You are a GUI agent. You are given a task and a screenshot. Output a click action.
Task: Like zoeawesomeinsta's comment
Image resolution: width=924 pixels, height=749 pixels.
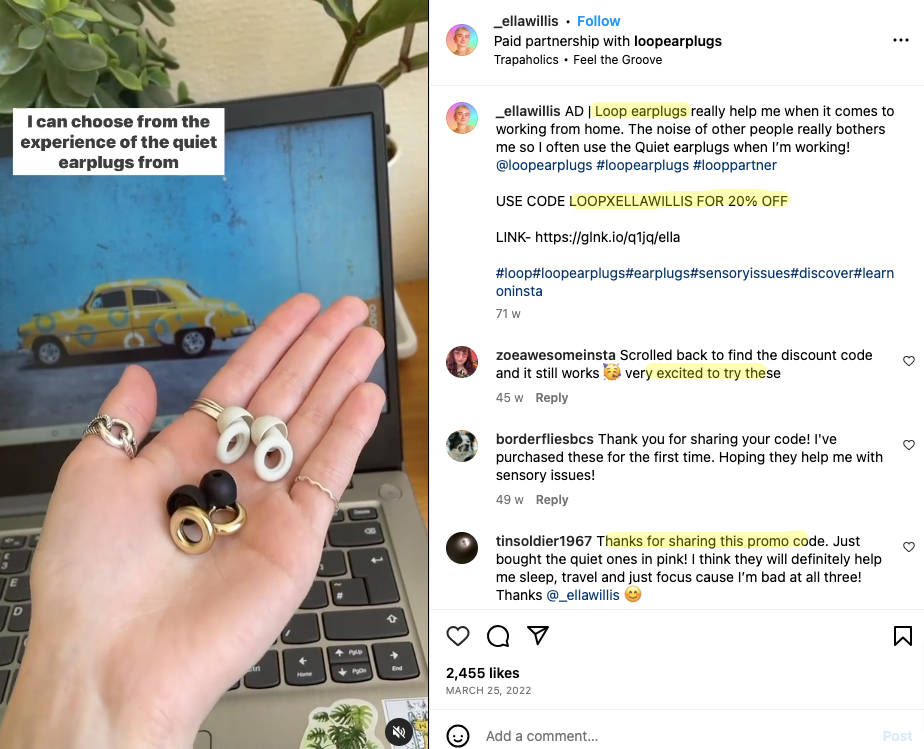[909, 361]
